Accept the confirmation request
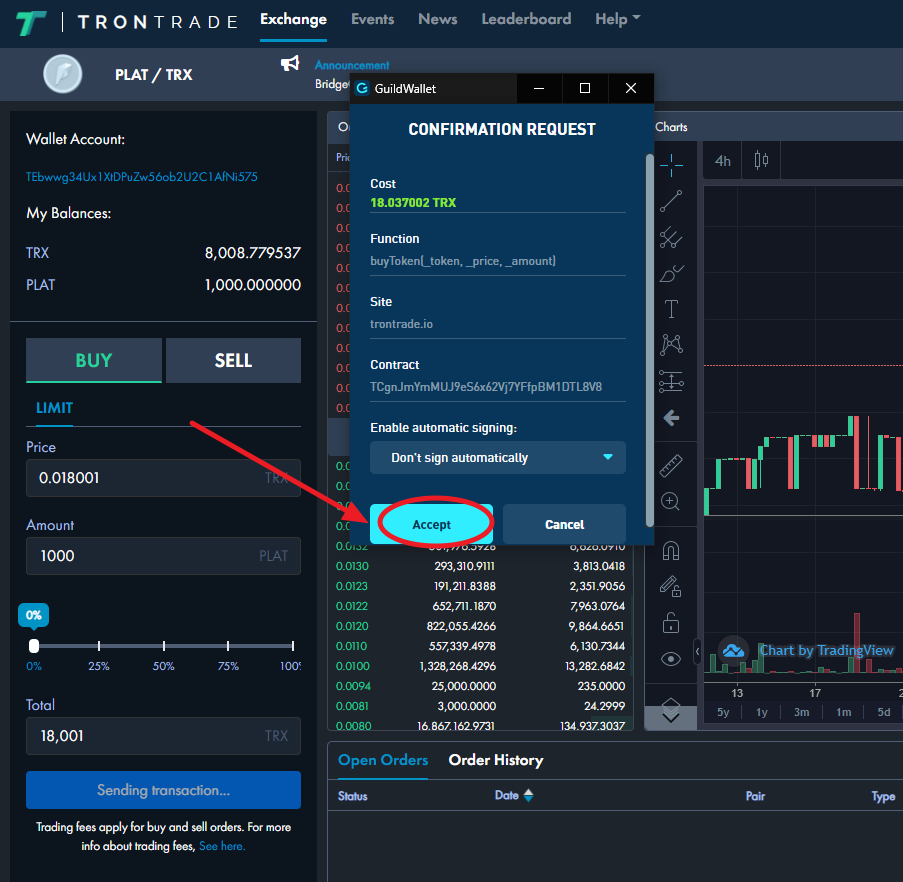Viewport: 903px width, 882px height. 431,524
